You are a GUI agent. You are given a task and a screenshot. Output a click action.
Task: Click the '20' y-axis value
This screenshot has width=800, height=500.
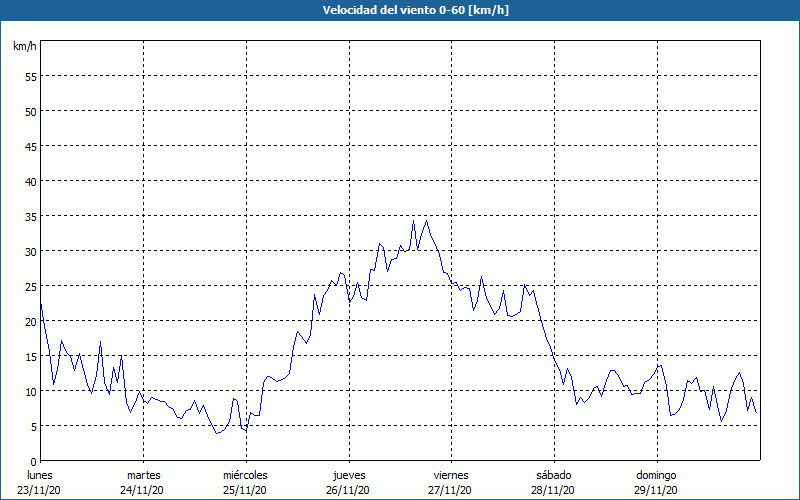point(31,321)
